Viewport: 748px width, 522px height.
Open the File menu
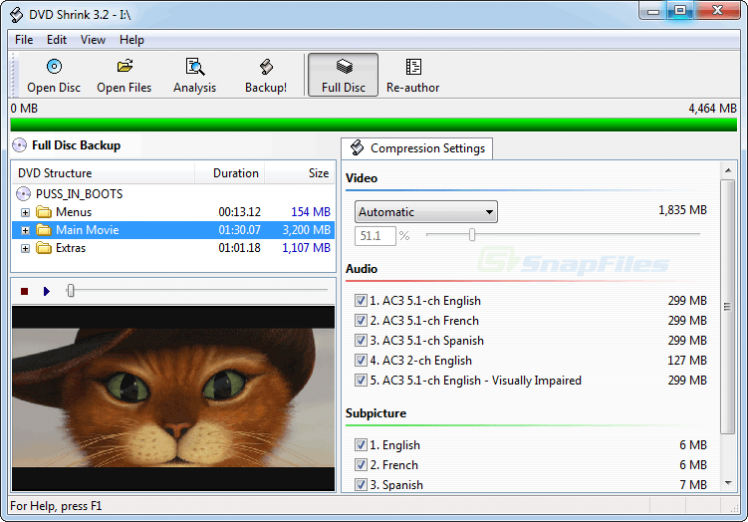coord(24,40)
